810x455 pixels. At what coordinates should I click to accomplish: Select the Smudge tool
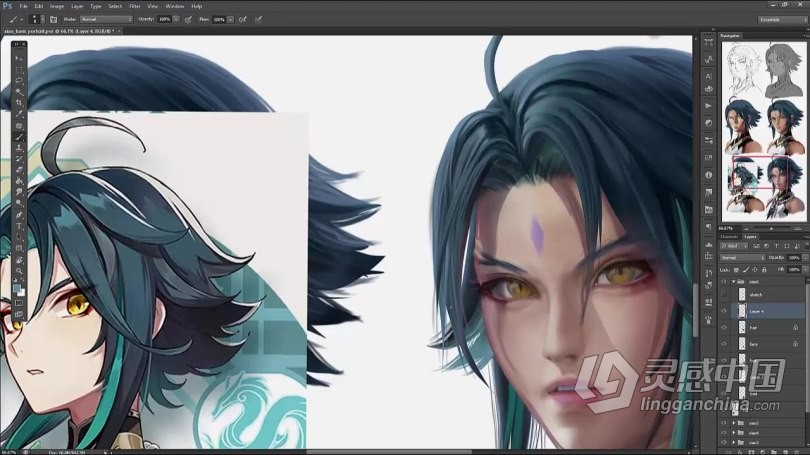pyautogui.click(x=19, y=192)
